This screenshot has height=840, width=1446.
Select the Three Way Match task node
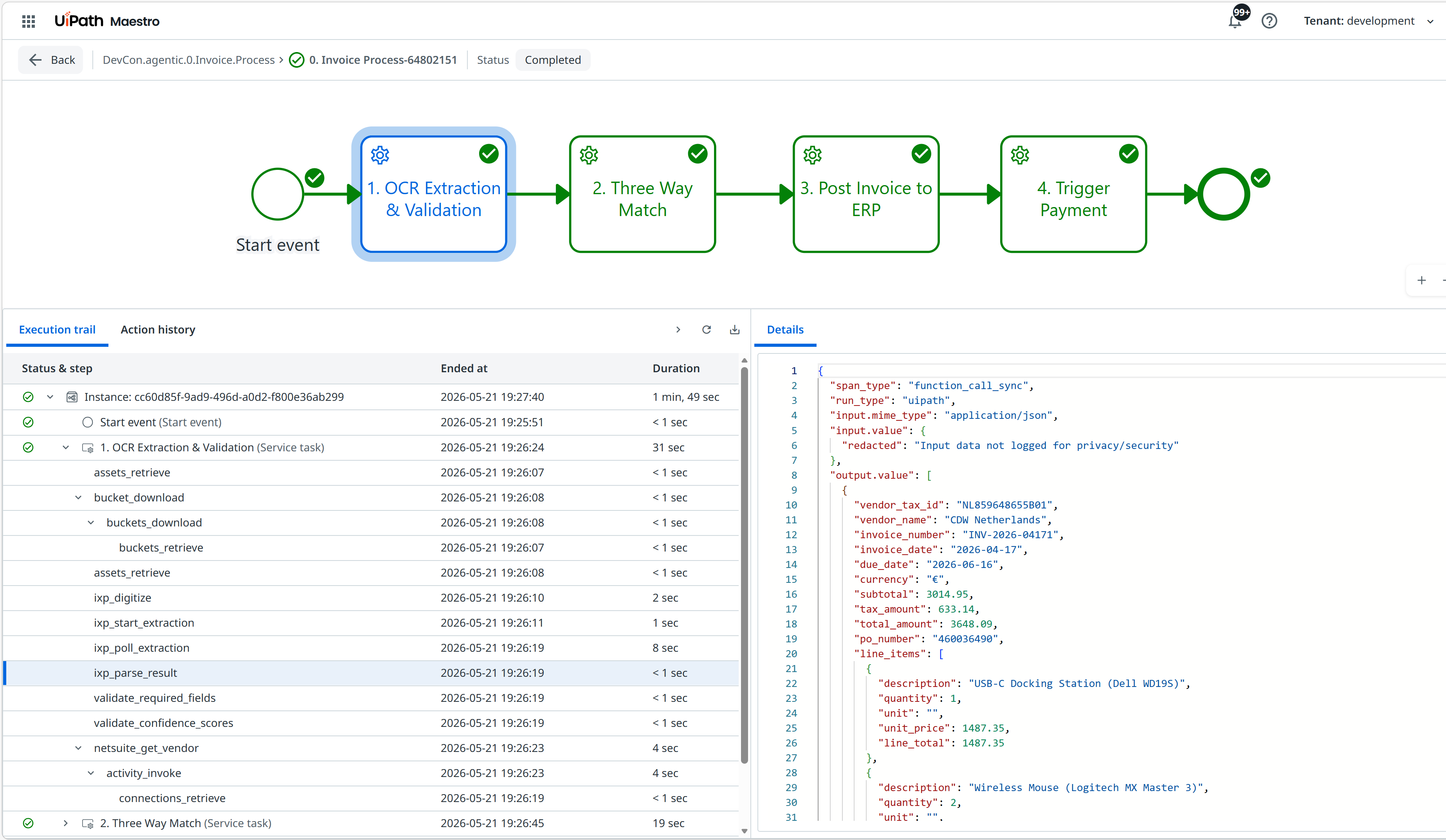point(642,194)
